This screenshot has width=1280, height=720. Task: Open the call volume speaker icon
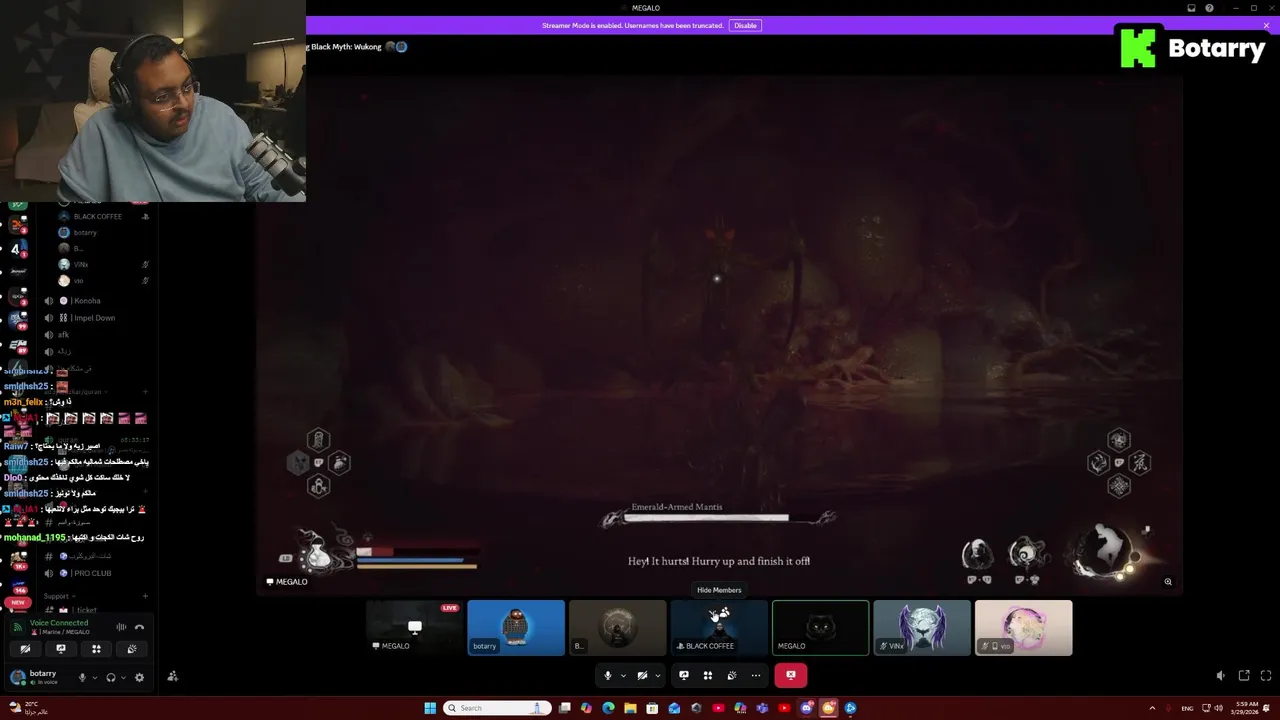pyautogui.click(x=1220, y=676)
